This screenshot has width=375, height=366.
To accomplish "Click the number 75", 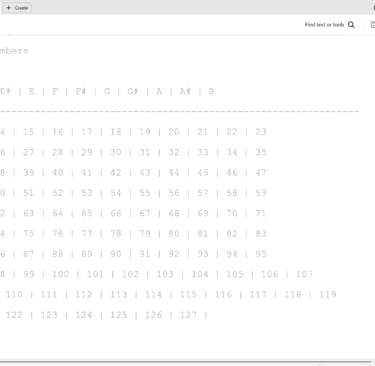I will click(29, 234).
